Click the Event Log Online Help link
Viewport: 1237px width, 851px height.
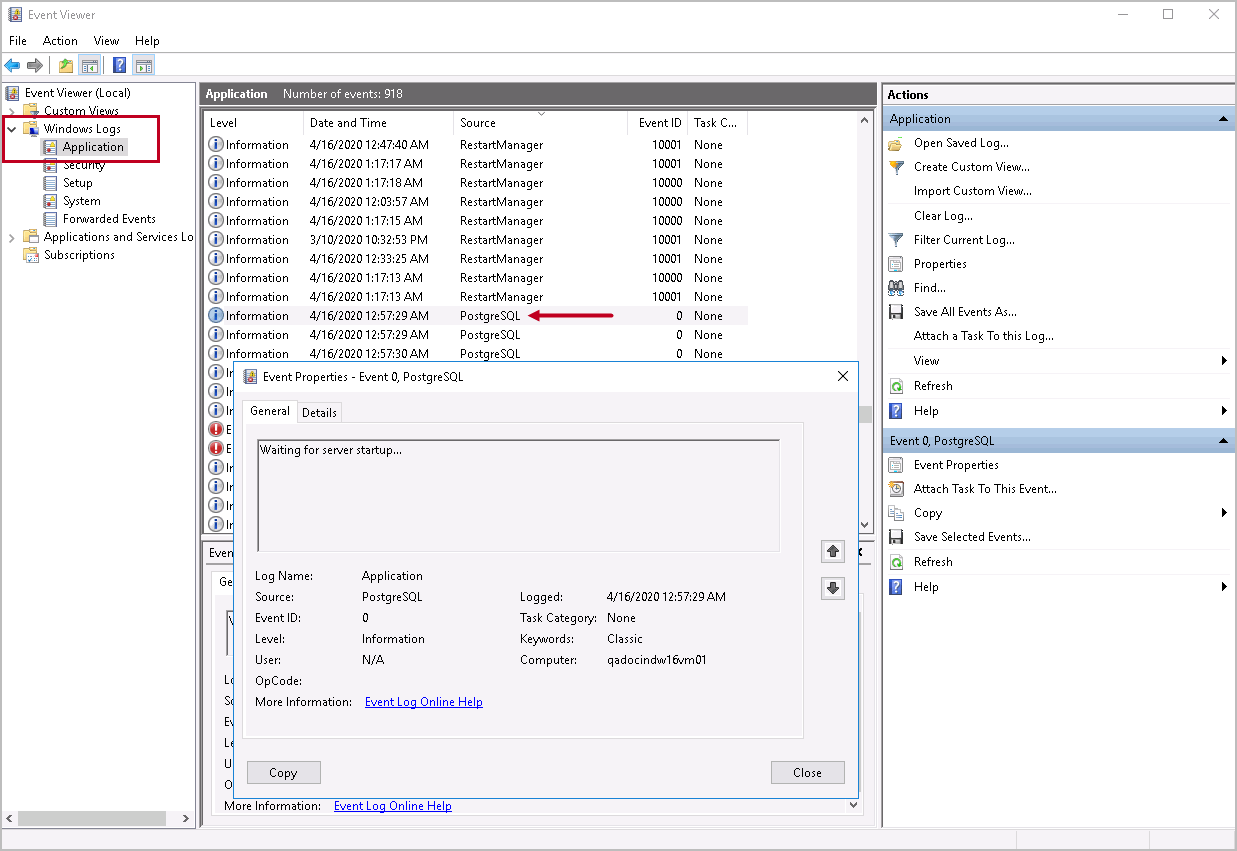pos(423,701)
